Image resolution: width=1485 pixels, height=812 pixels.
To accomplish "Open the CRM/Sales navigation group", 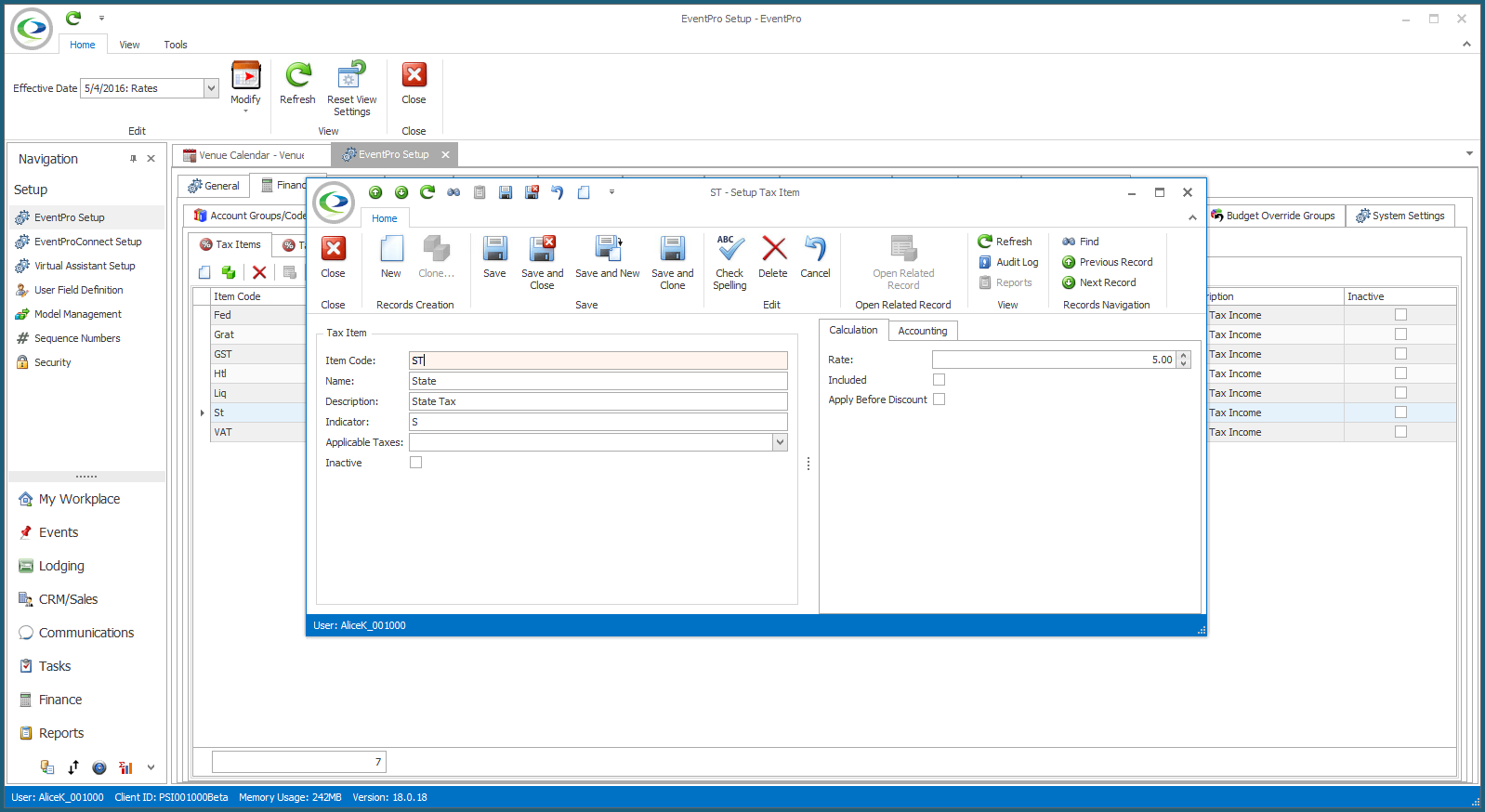I will [x=68, y=599].
